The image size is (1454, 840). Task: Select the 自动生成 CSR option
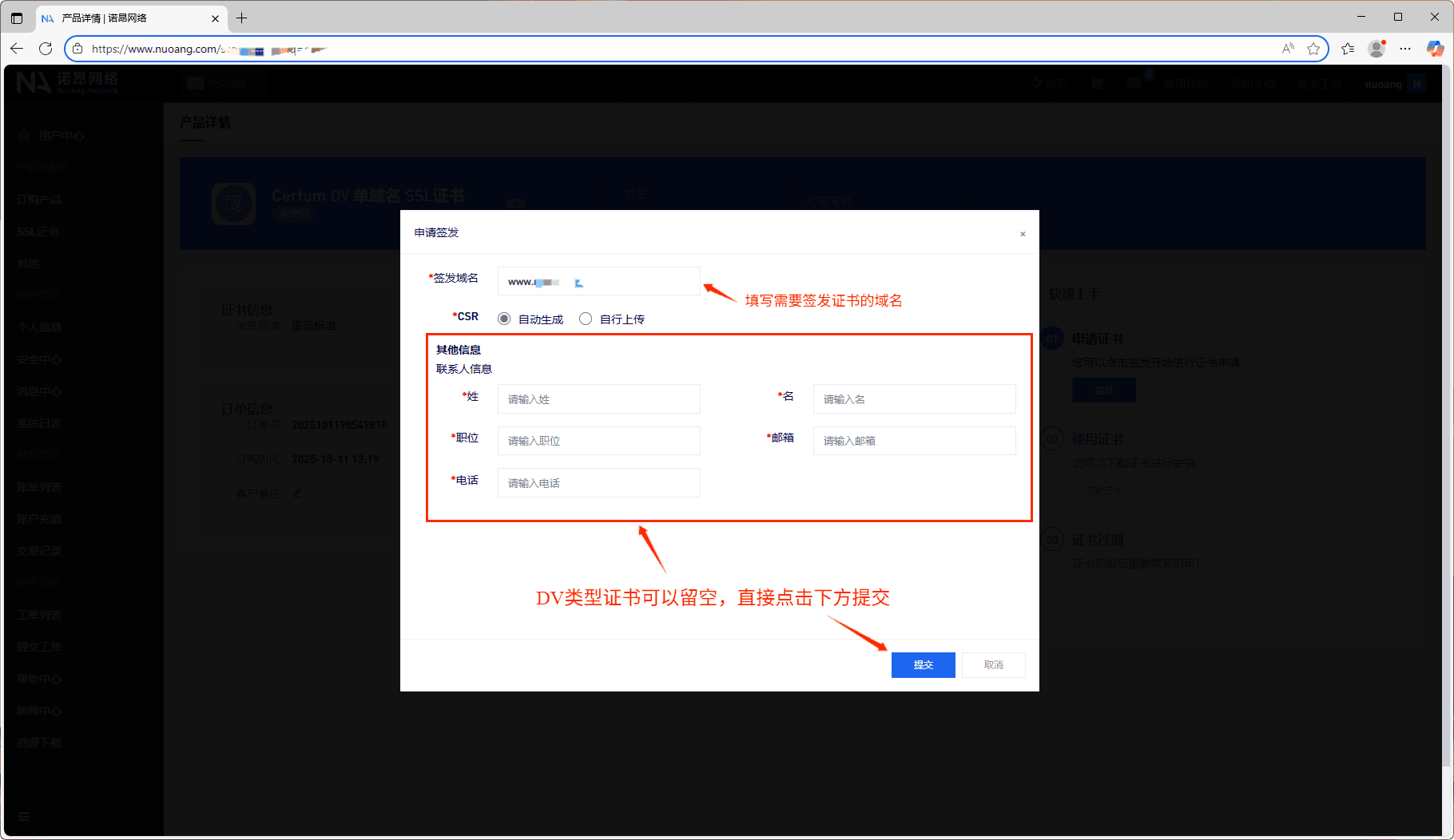click(x=504, y=319)
